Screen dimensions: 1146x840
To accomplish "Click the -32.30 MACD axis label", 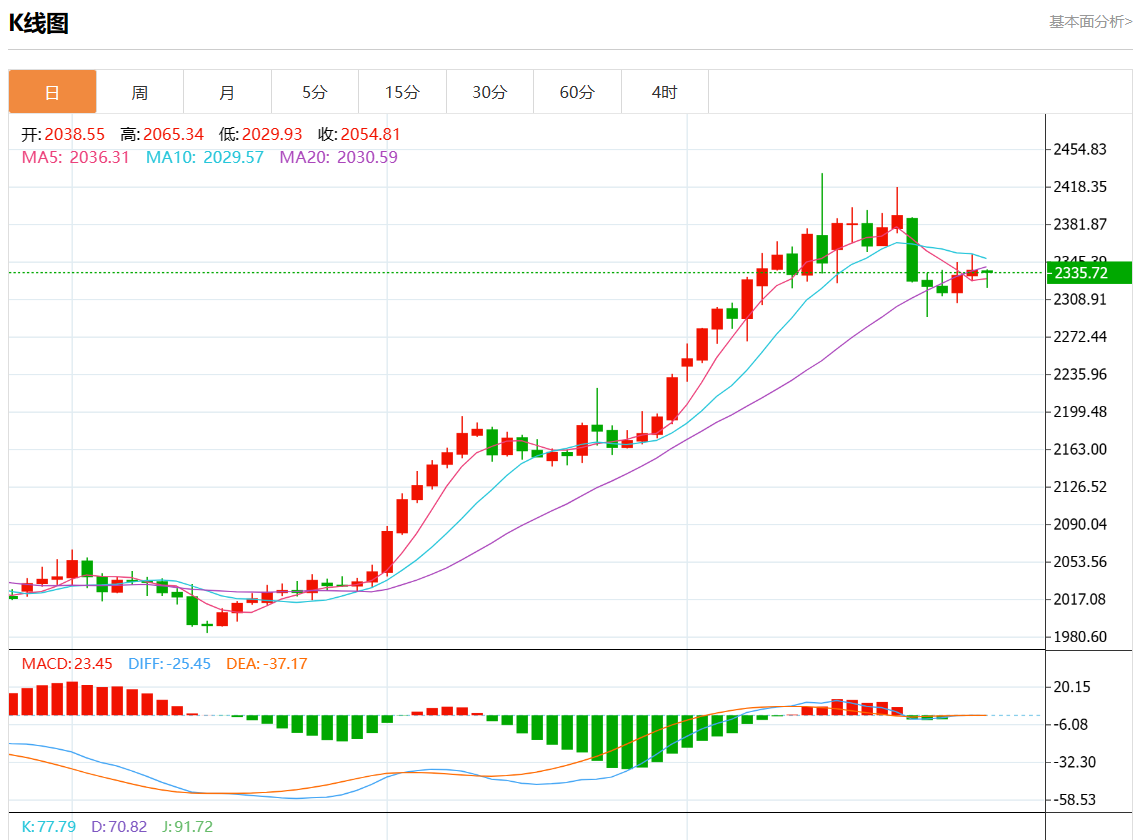I will [1074, 763].
